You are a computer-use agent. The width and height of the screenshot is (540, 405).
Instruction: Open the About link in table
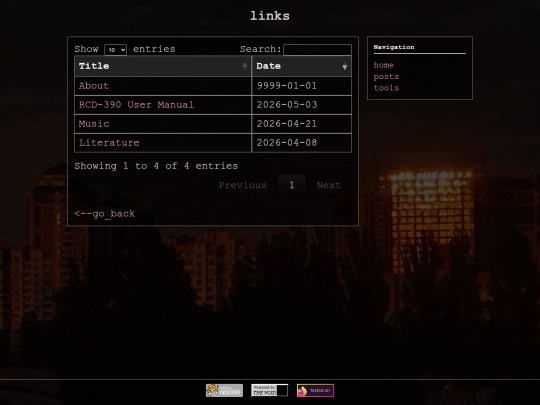coord(94,86)
